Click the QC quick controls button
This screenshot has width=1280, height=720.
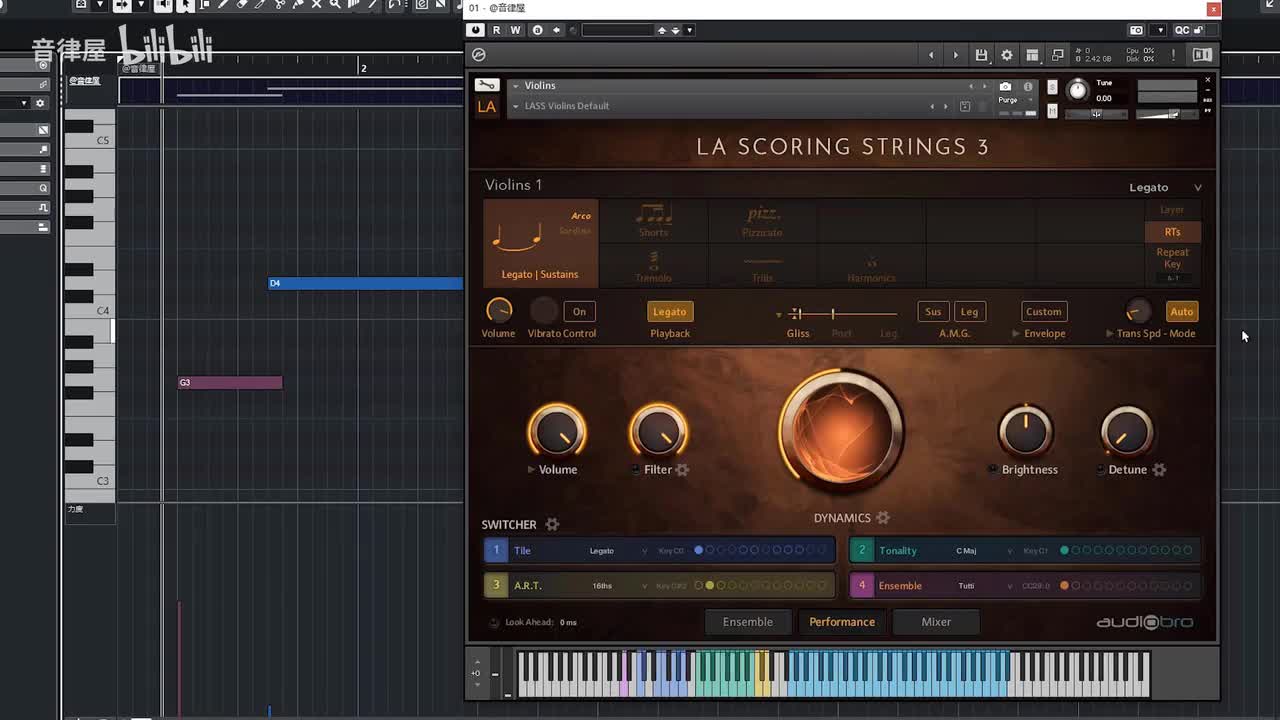click(1182, 30)
